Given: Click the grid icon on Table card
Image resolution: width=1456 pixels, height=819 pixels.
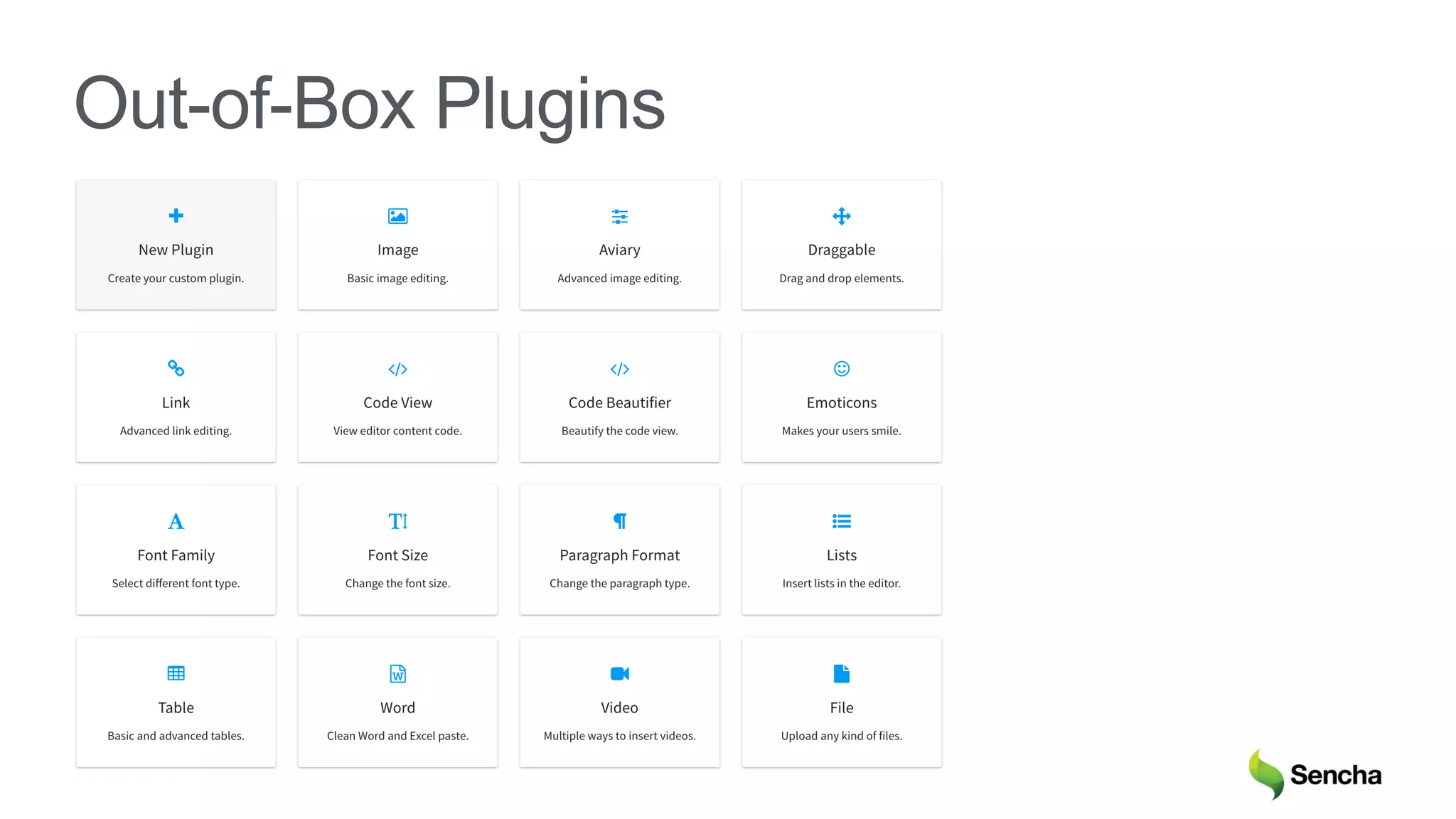Looking at the screenshot, I should click(176, 673).
